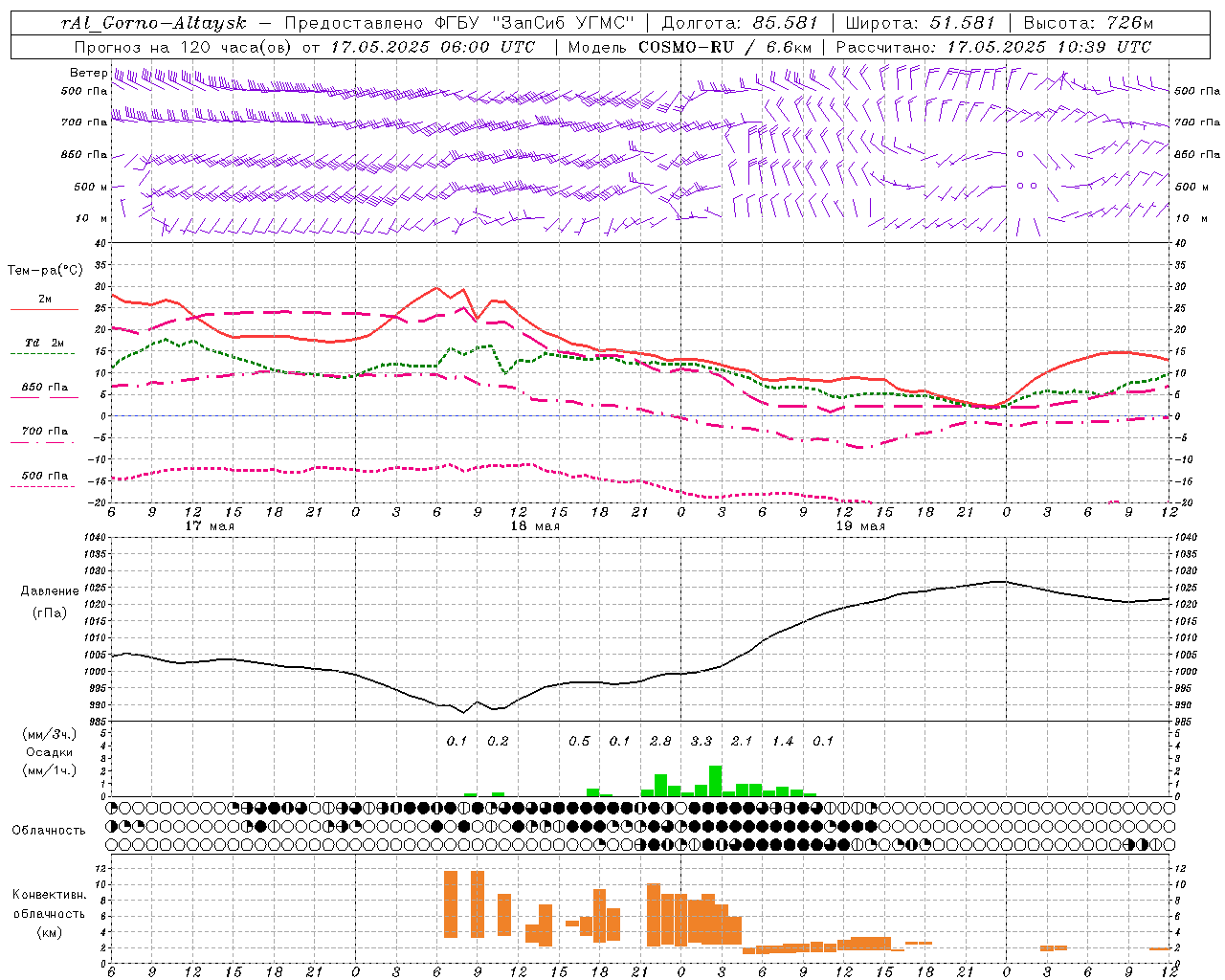Click the 'Ветер' wind panel label

pyautogui.click(x=88, y=73)
